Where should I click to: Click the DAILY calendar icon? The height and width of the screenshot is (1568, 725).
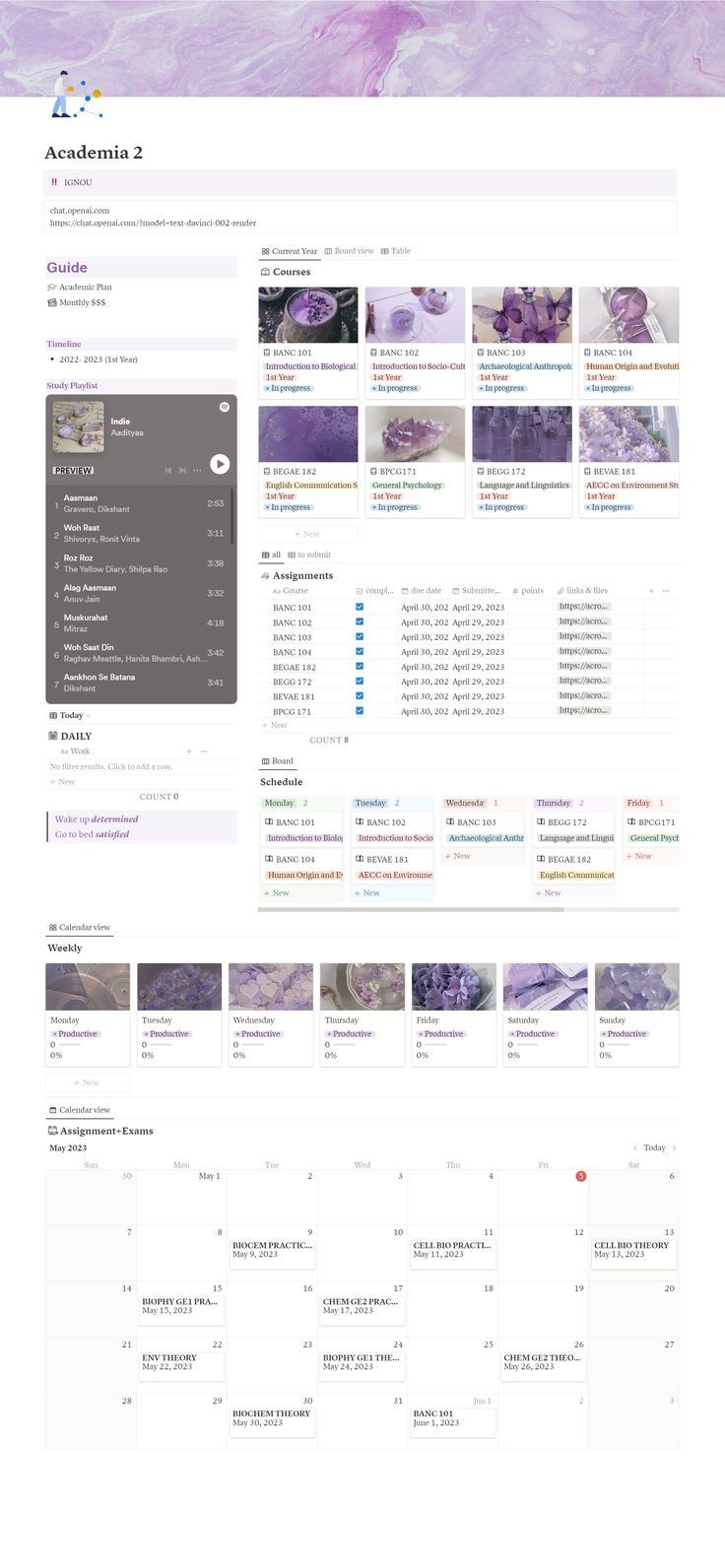(x=53, y=736)
